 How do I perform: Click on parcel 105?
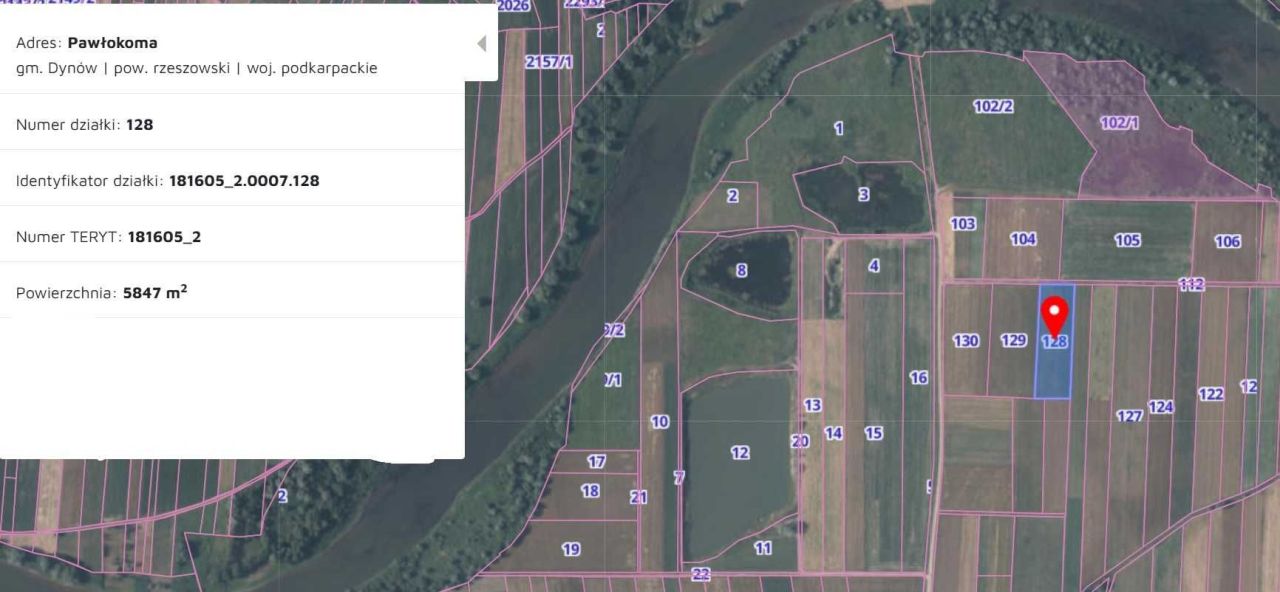tap(1127, 240)
